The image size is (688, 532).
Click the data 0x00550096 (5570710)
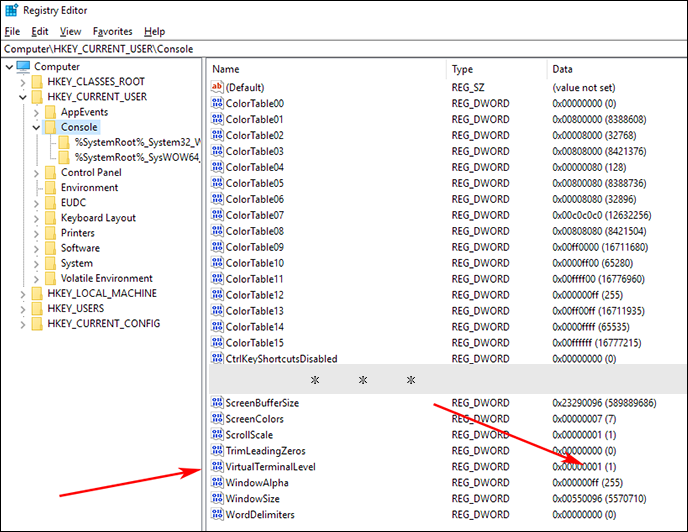click(x=599, y=499)
